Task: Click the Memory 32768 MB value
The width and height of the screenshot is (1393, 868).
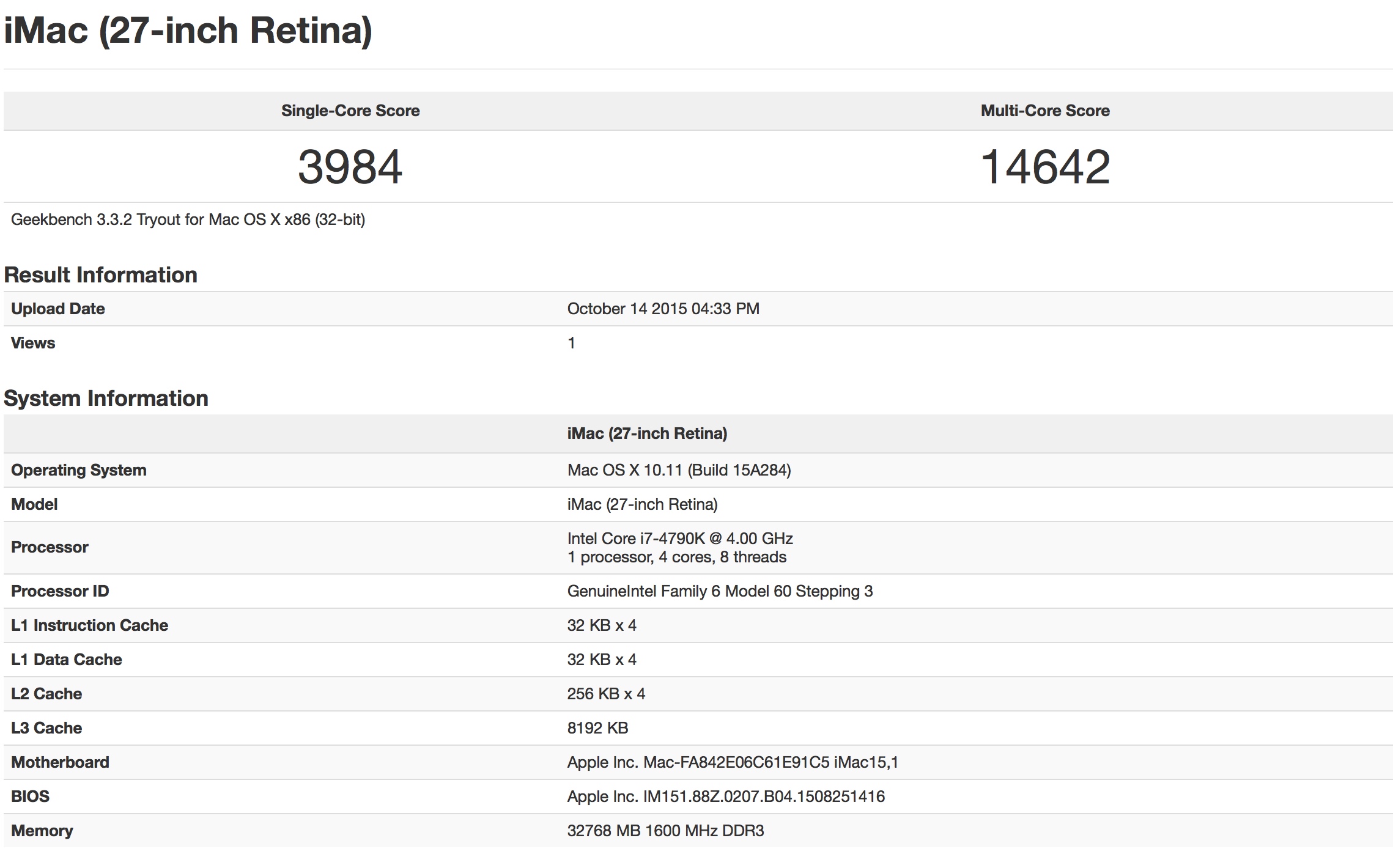Action: tap(665, 831)
